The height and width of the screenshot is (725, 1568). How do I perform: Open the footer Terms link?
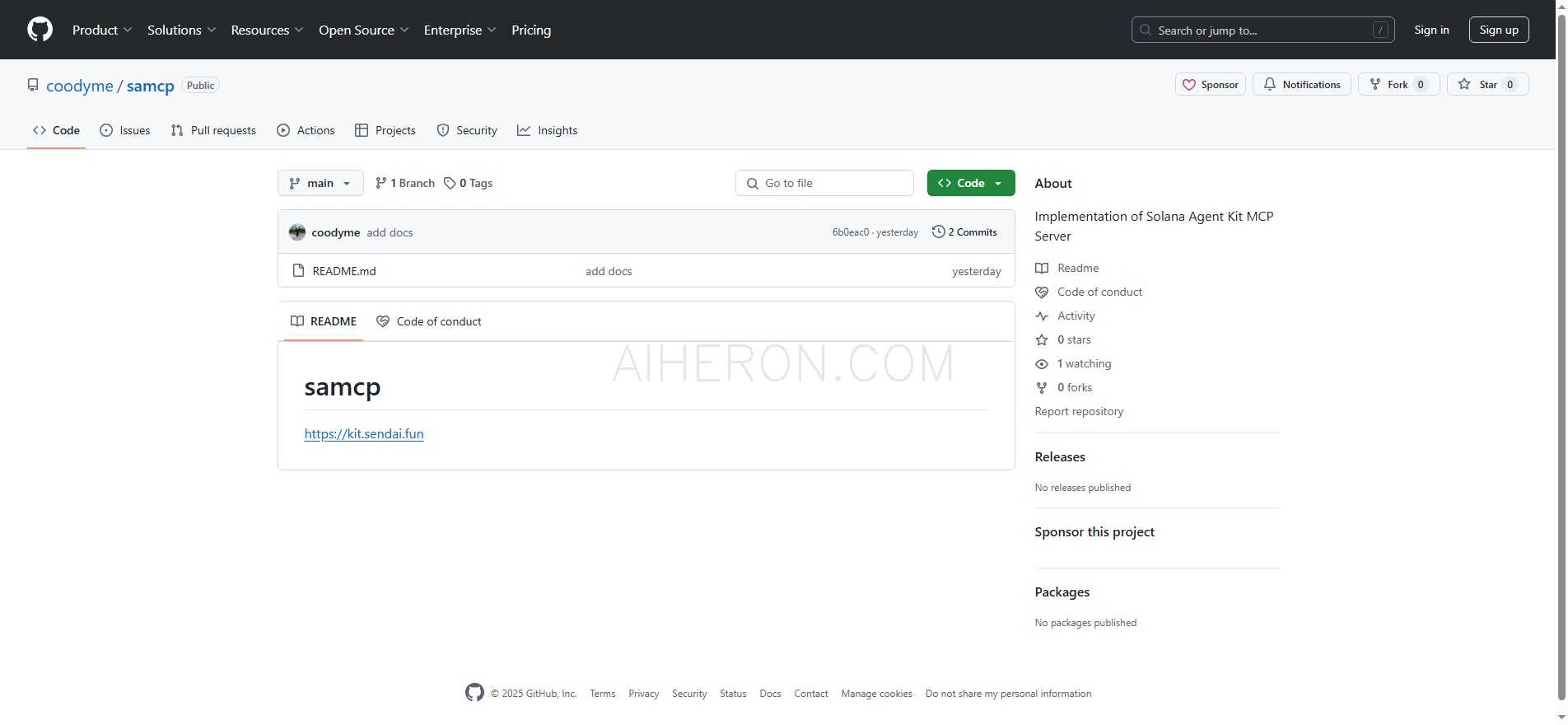tap(603, 694)
